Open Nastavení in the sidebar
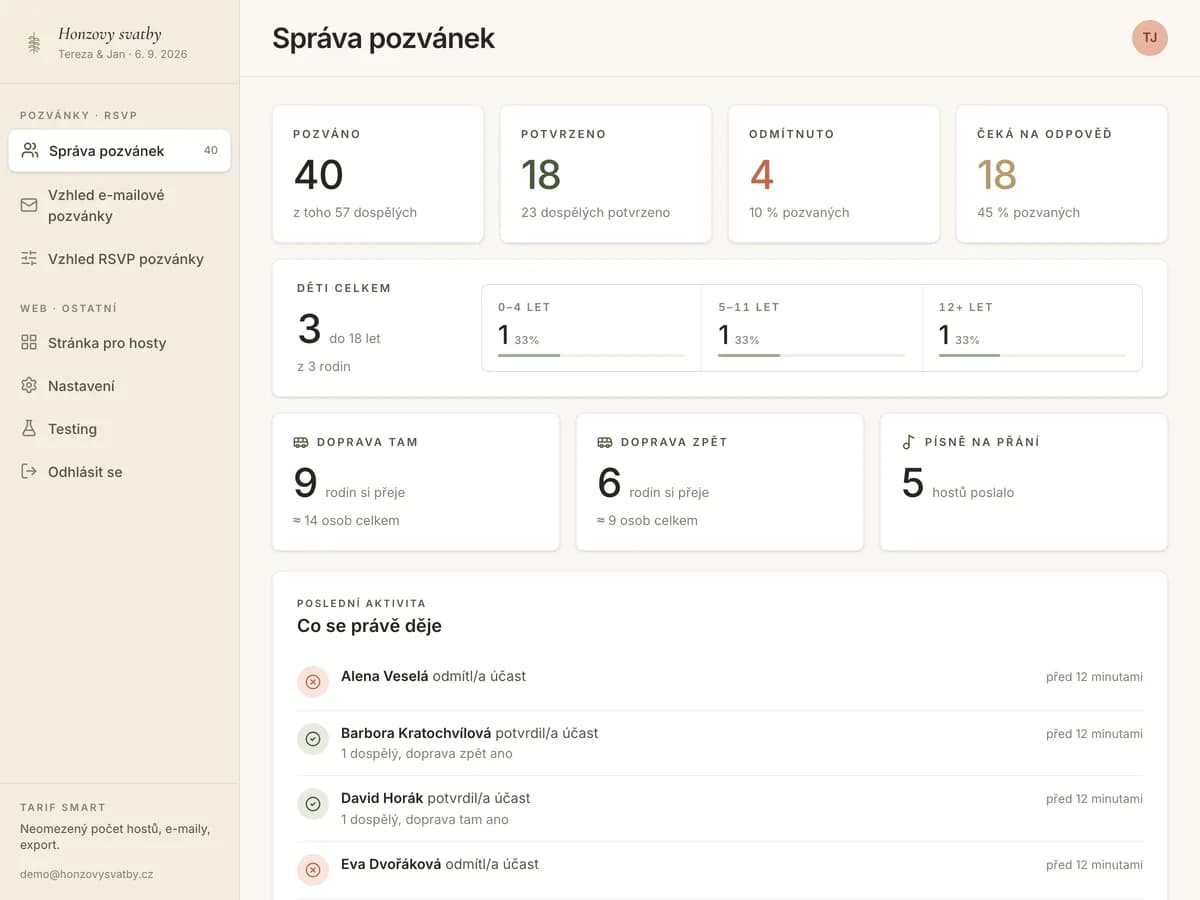1200x900 pixels. (119, 386)
